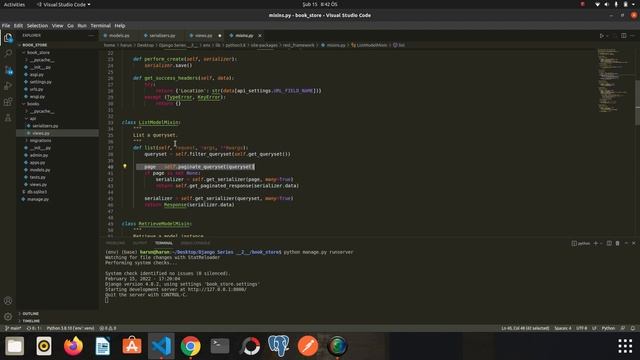Open the Terminal app from the dock
Screen dimensions: 640x360
coord(220,346)
